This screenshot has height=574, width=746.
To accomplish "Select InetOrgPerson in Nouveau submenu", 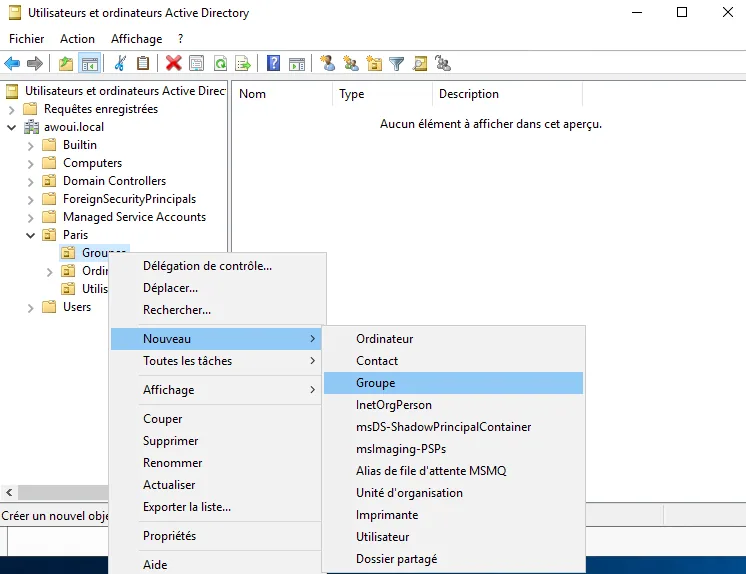I will pos(453,405).
